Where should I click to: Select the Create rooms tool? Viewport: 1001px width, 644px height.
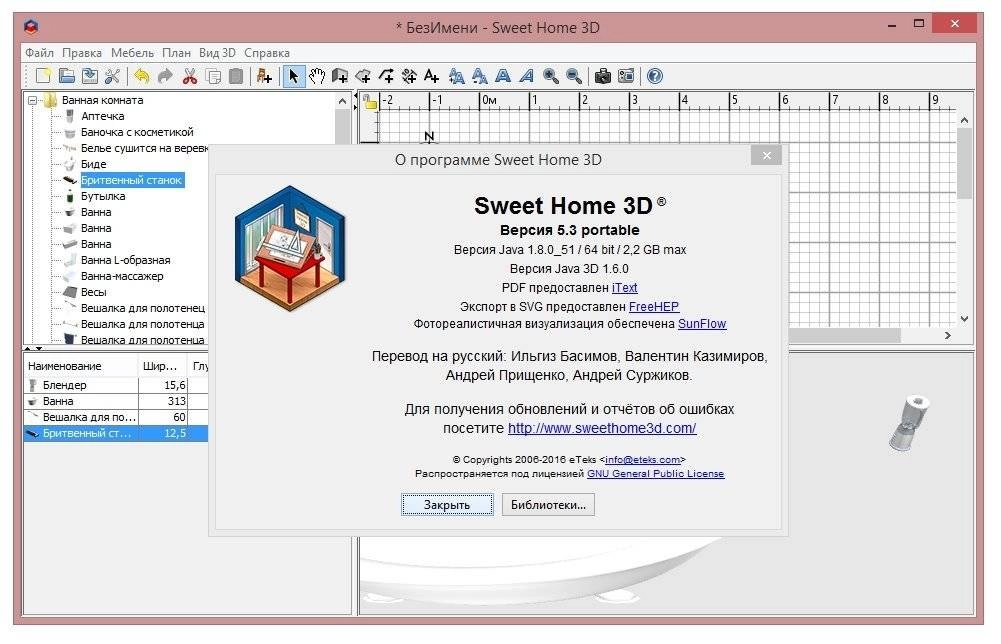[363, 76]
